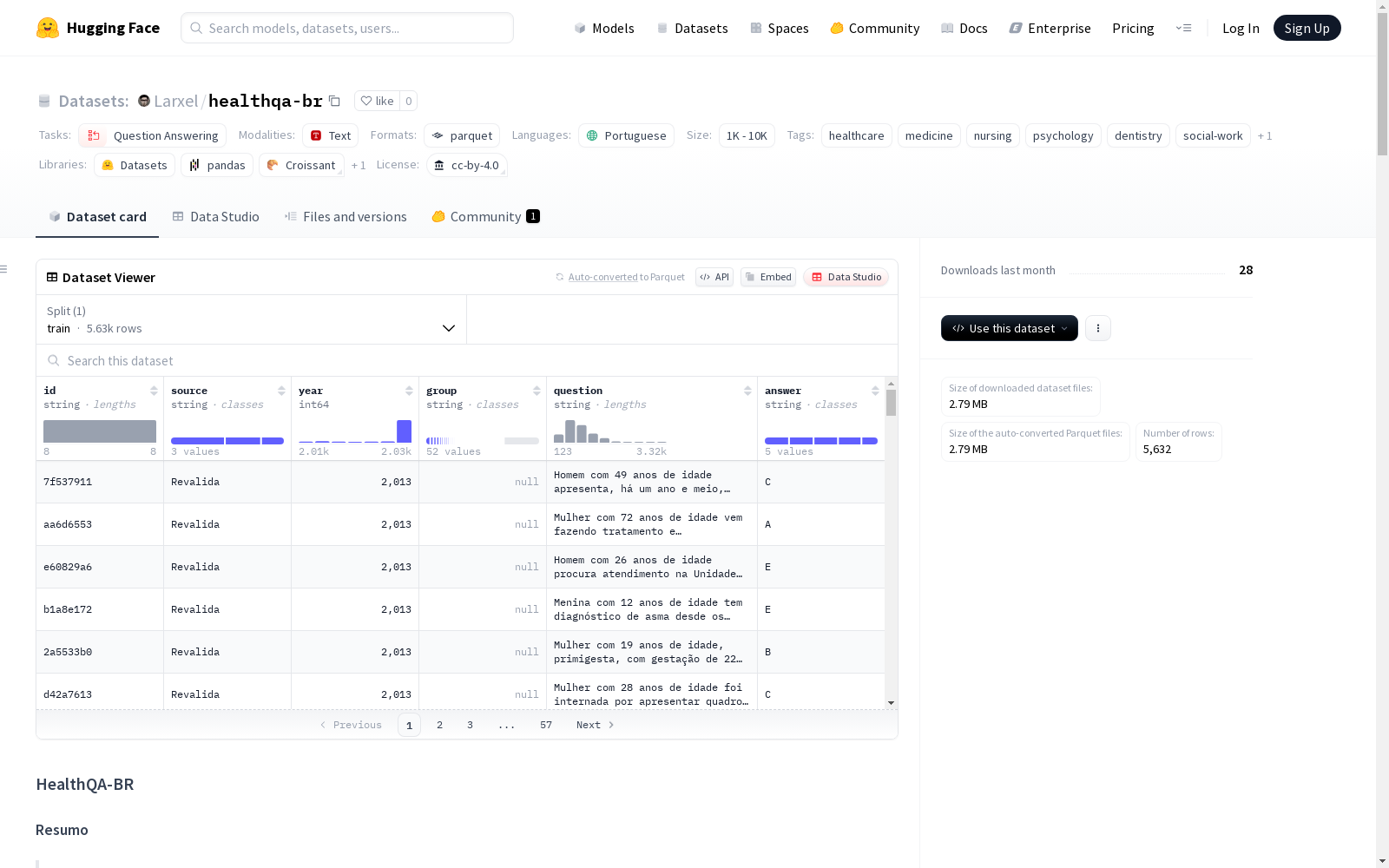Click the parquet format tag
The height and width of the screenshot is (868, 1389).
tap(462, 135)
